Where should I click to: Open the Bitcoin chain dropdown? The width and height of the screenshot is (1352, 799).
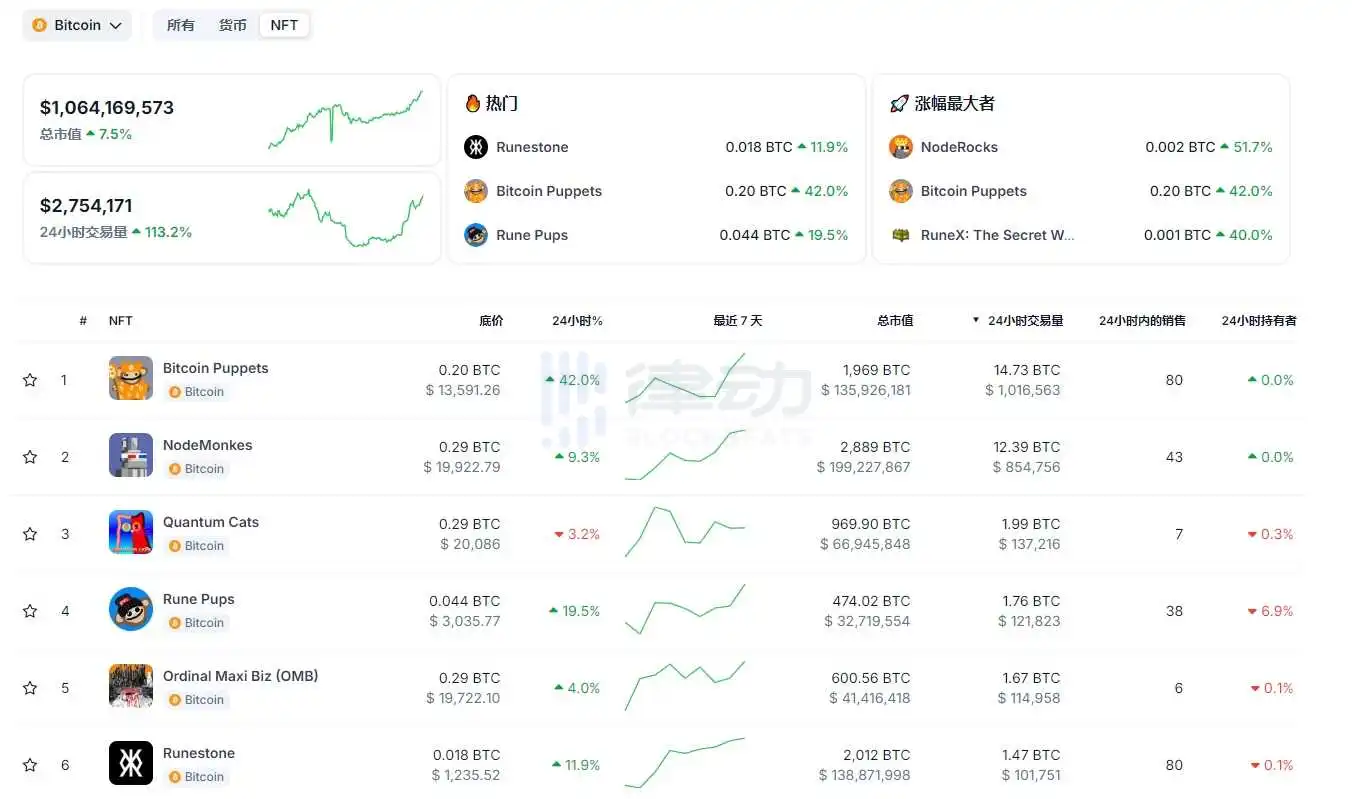point(77,25)
